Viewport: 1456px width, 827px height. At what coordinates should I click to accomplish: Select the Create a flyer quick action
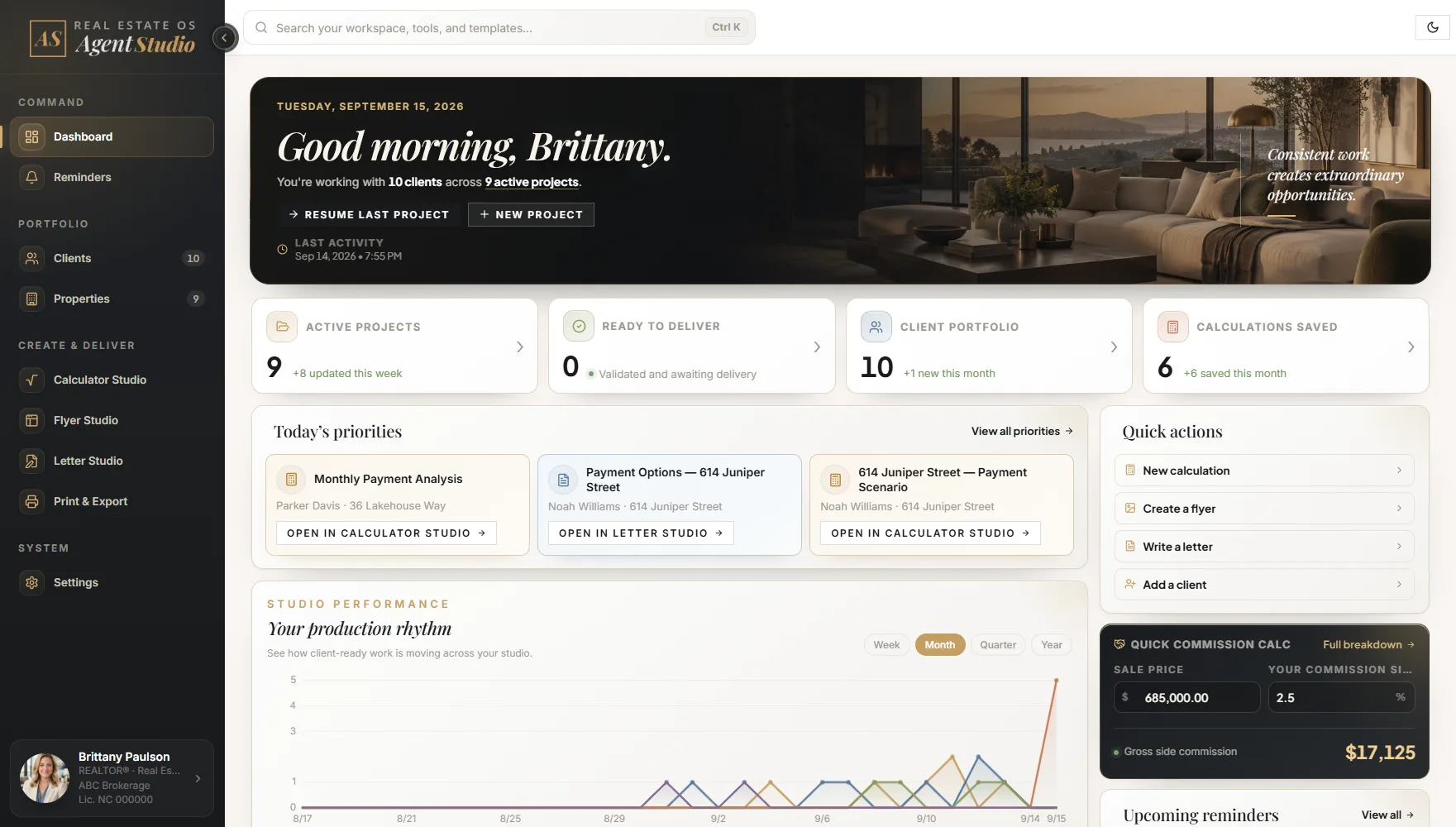[1264, 509]
